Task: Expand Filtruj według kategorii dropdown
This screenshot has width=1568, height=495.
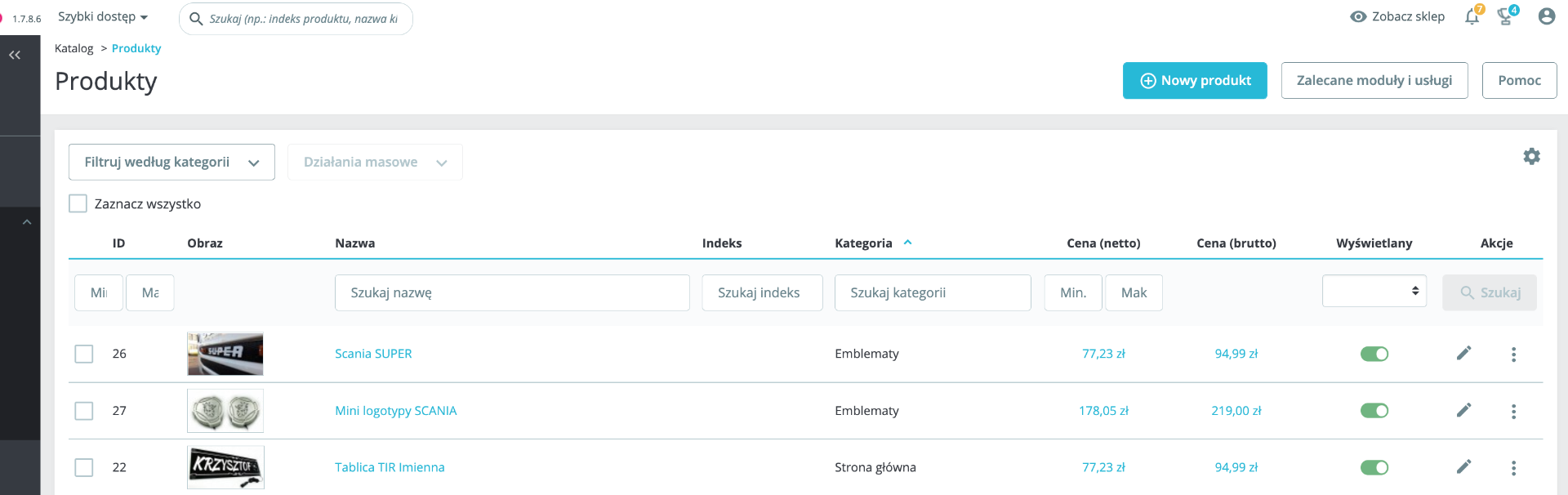Action: [171, 163]
